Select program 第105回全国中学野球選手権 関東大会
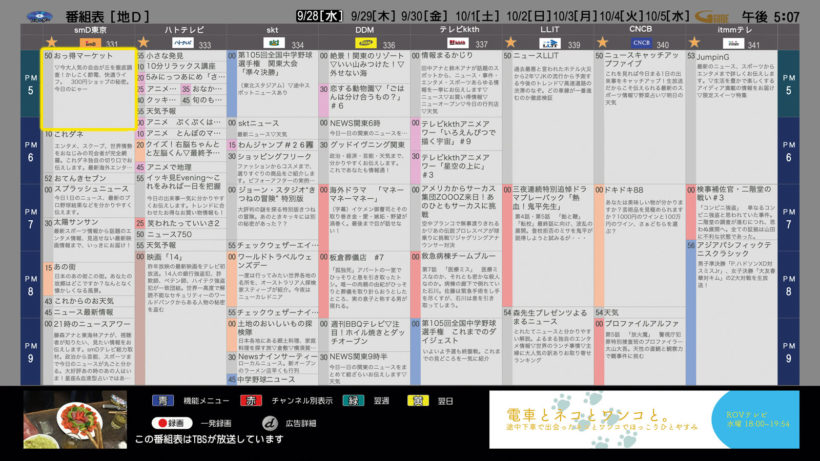 click(272, 84)
